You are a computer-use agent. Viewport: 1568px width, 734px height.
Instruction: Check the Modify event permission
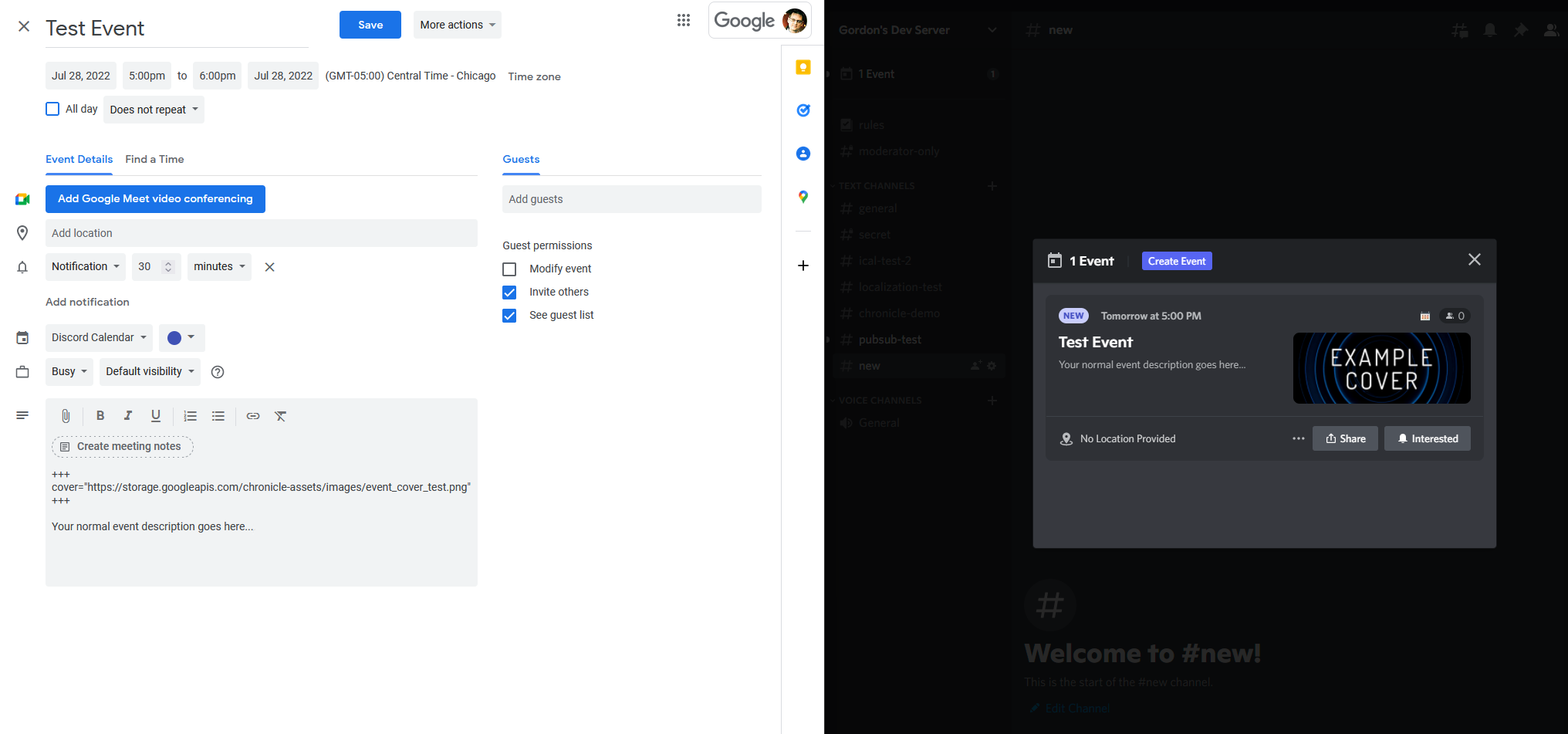coord(509,269)
